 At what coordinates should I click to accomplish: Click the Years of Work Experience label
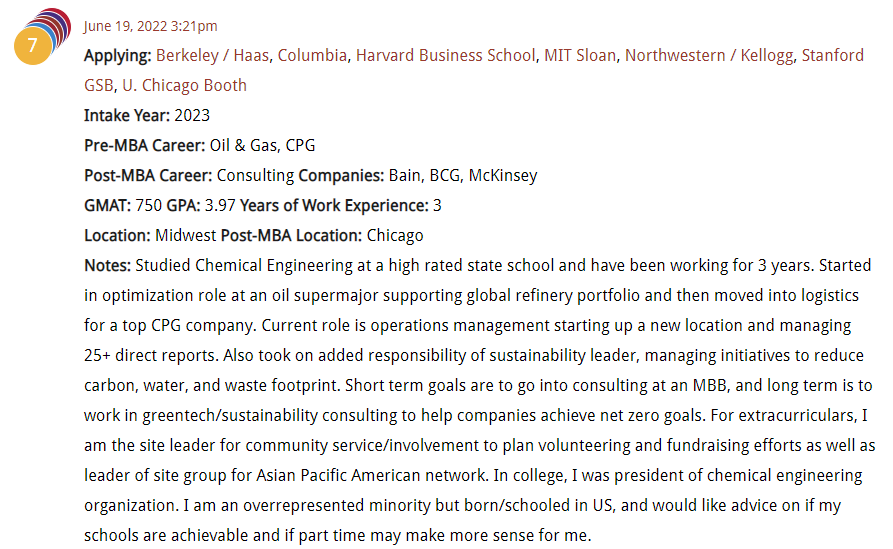tap(334, 206)
